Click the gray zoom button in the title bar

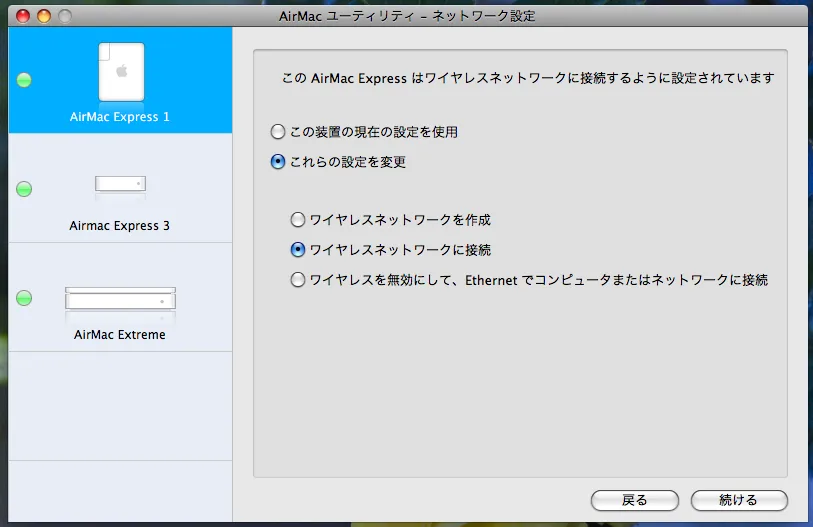point(65,16)
